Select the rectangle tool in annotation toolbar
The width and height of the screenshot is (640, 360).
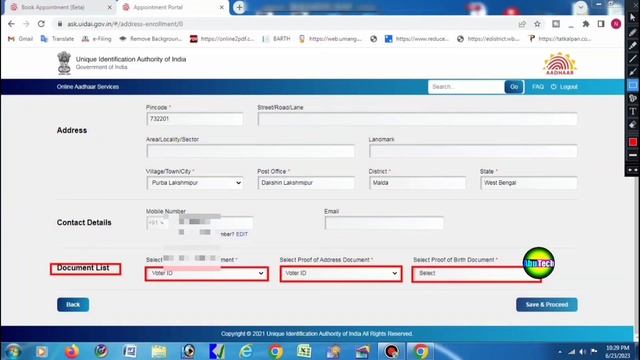[633, 85]
